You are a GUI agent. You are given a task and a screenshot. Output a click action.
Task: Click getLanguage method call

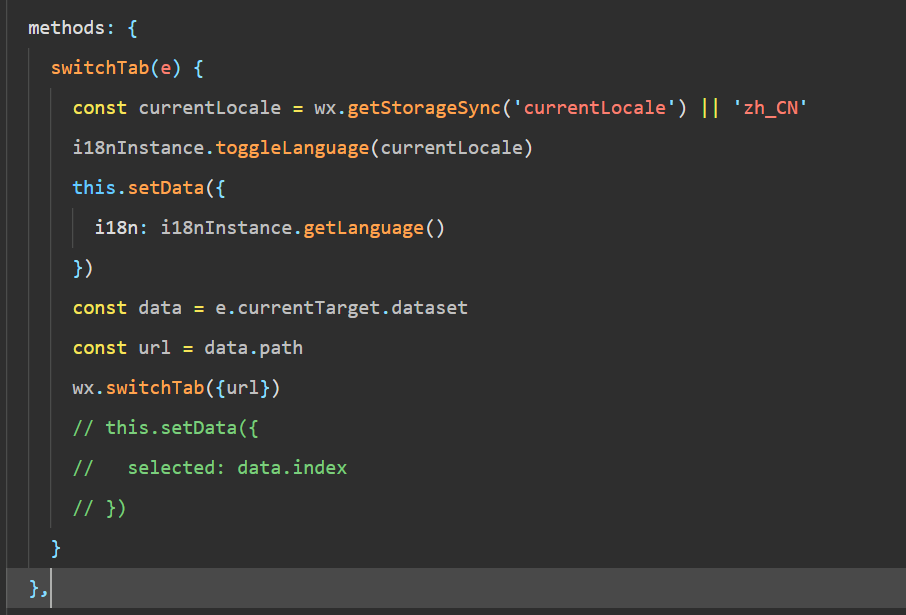[x=363, y=228]
